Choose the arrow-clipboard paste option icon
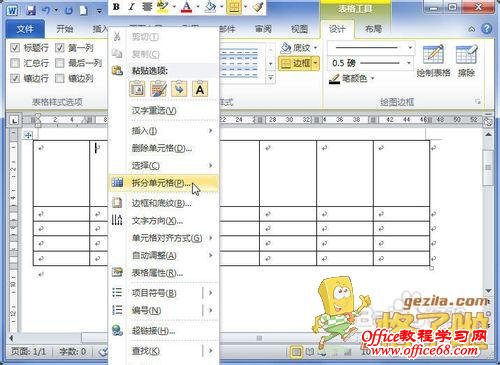The height and width of the screenshot is (365, 500). pyautogui.click(x=179, y=89)
